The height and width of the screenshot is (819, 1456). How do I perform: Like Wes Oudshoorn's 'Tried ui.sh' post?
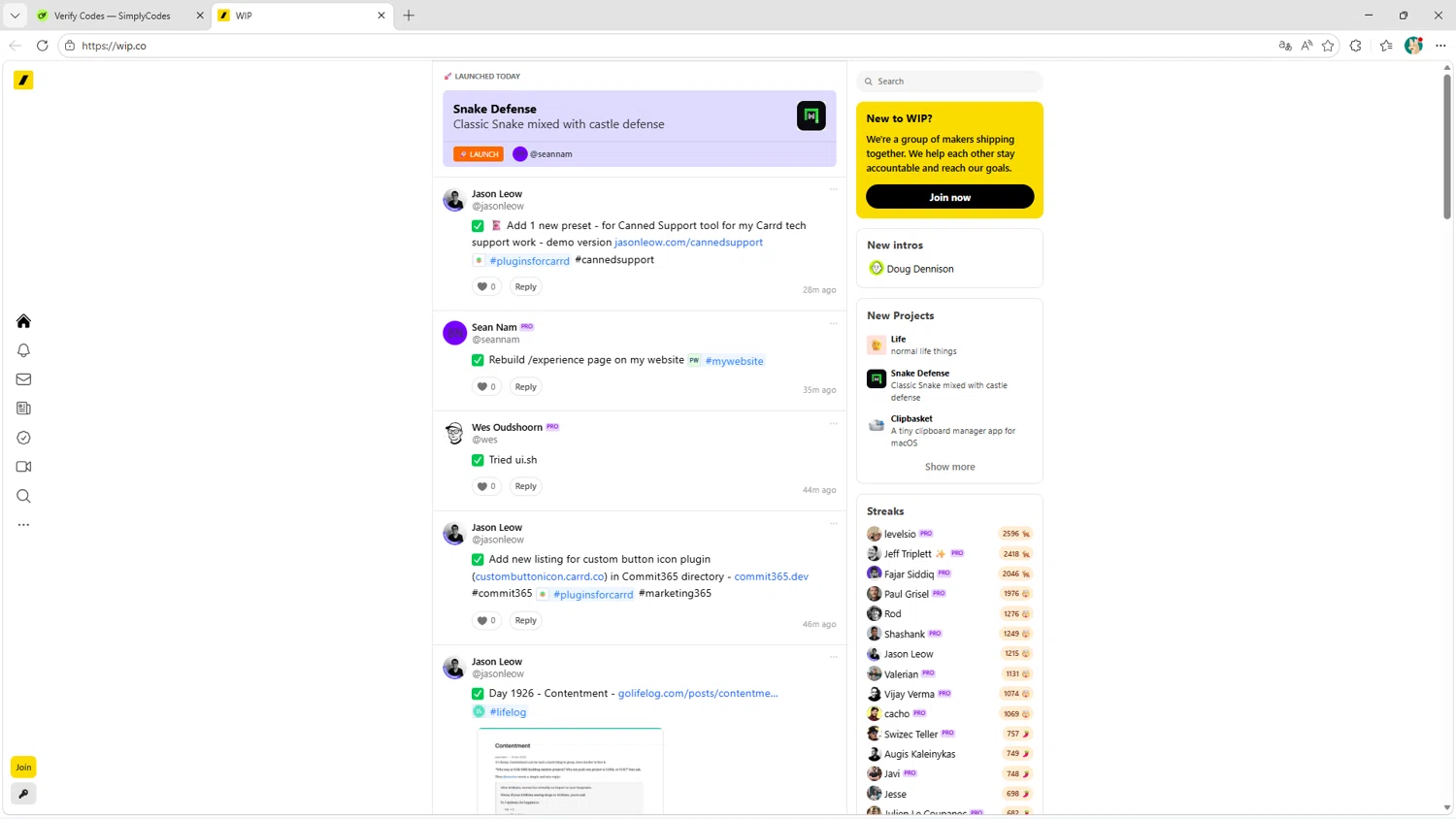[x=486, y=486]
